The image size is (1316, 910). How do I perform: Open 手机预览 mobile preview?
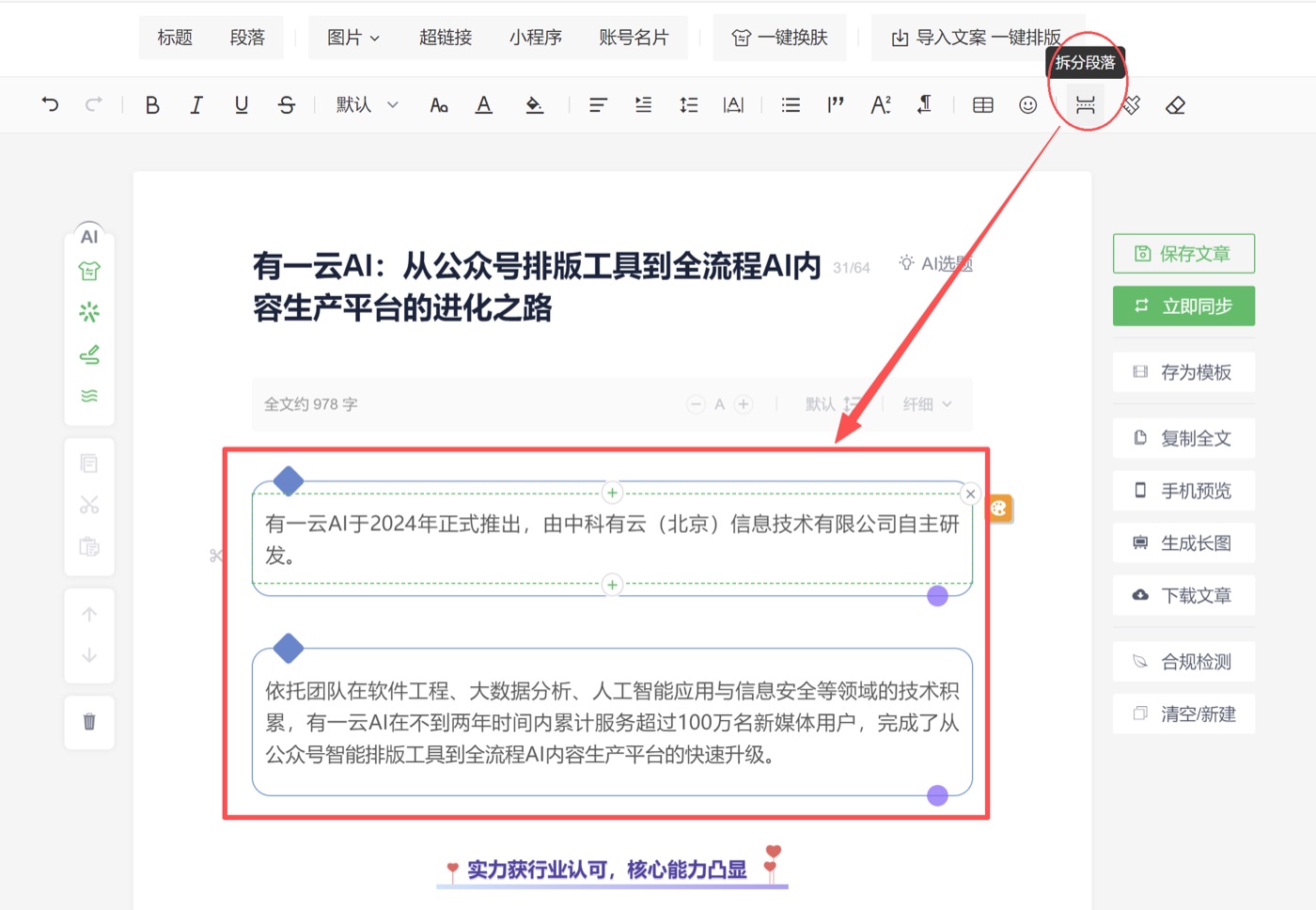pos(1183,491)
